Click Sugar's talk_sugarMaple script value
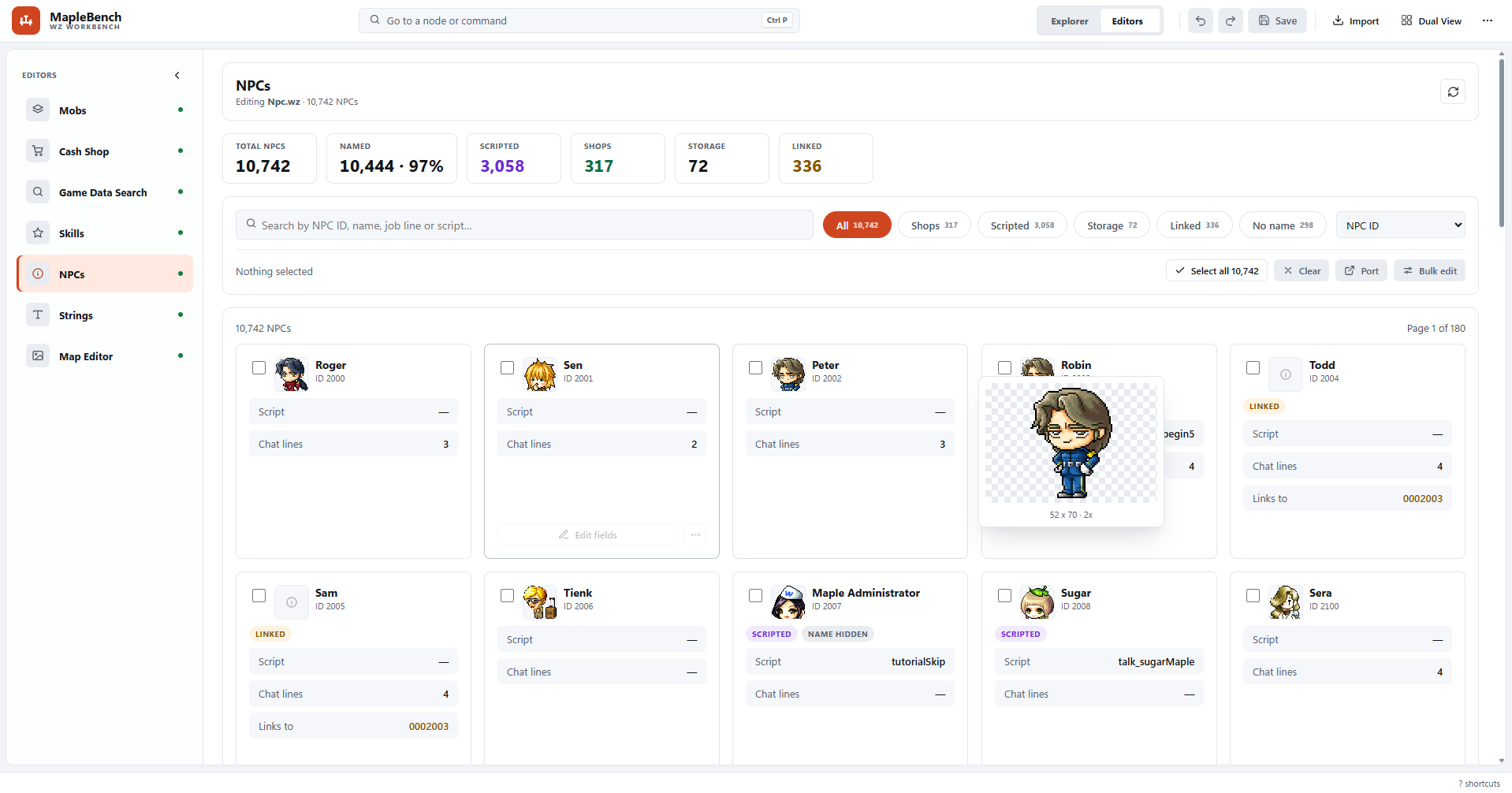The height and width of the screenshot is (793, 1512). click(1156, 661)
